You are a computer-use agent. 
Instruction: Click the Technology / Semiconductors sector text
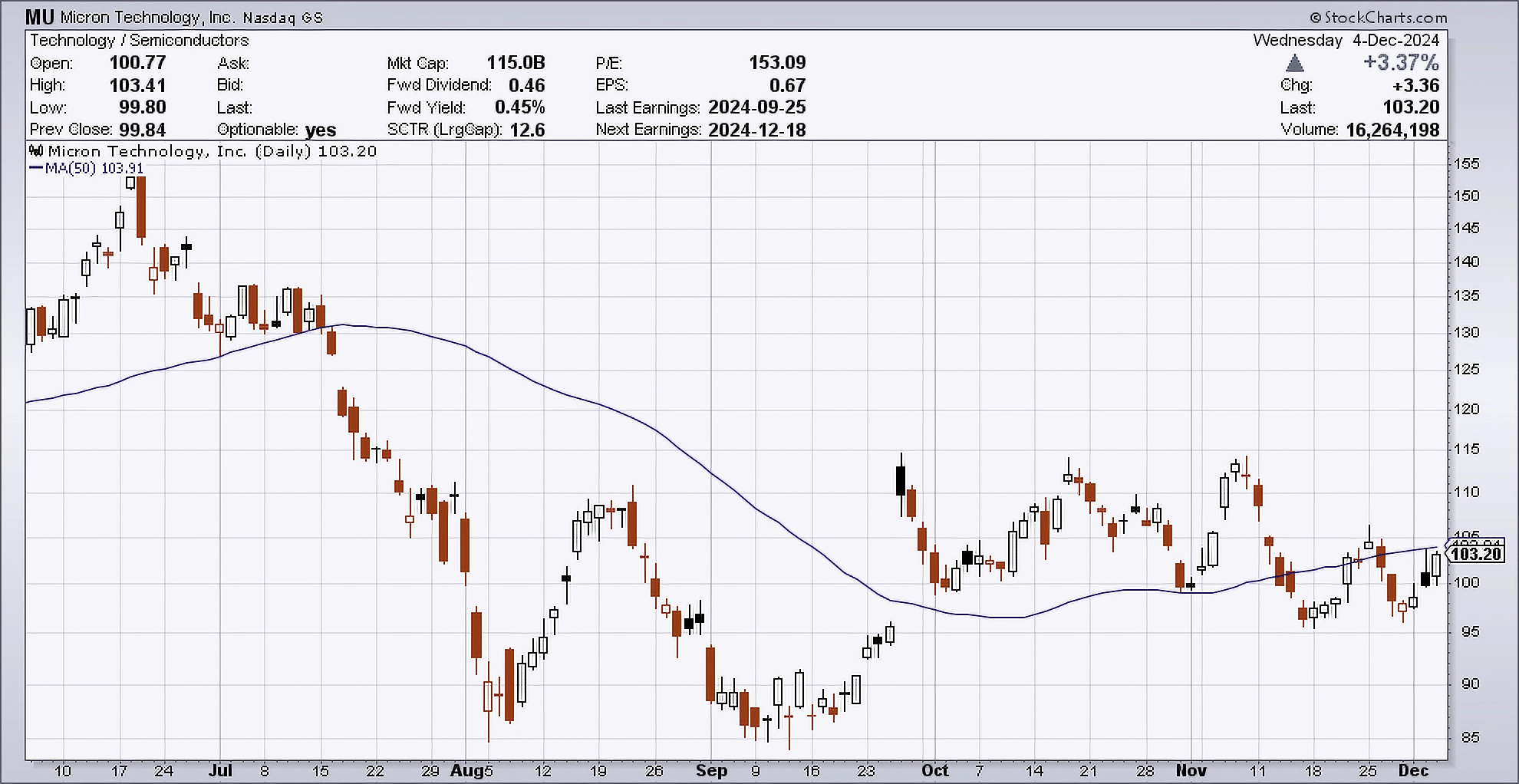pos(140,41)
